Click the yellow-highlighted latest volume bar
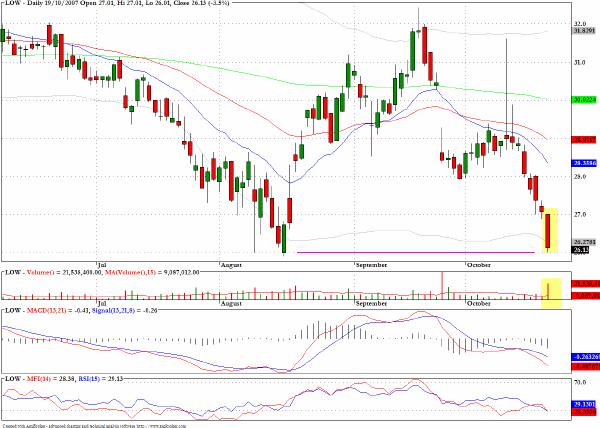 tap(548, 291)
